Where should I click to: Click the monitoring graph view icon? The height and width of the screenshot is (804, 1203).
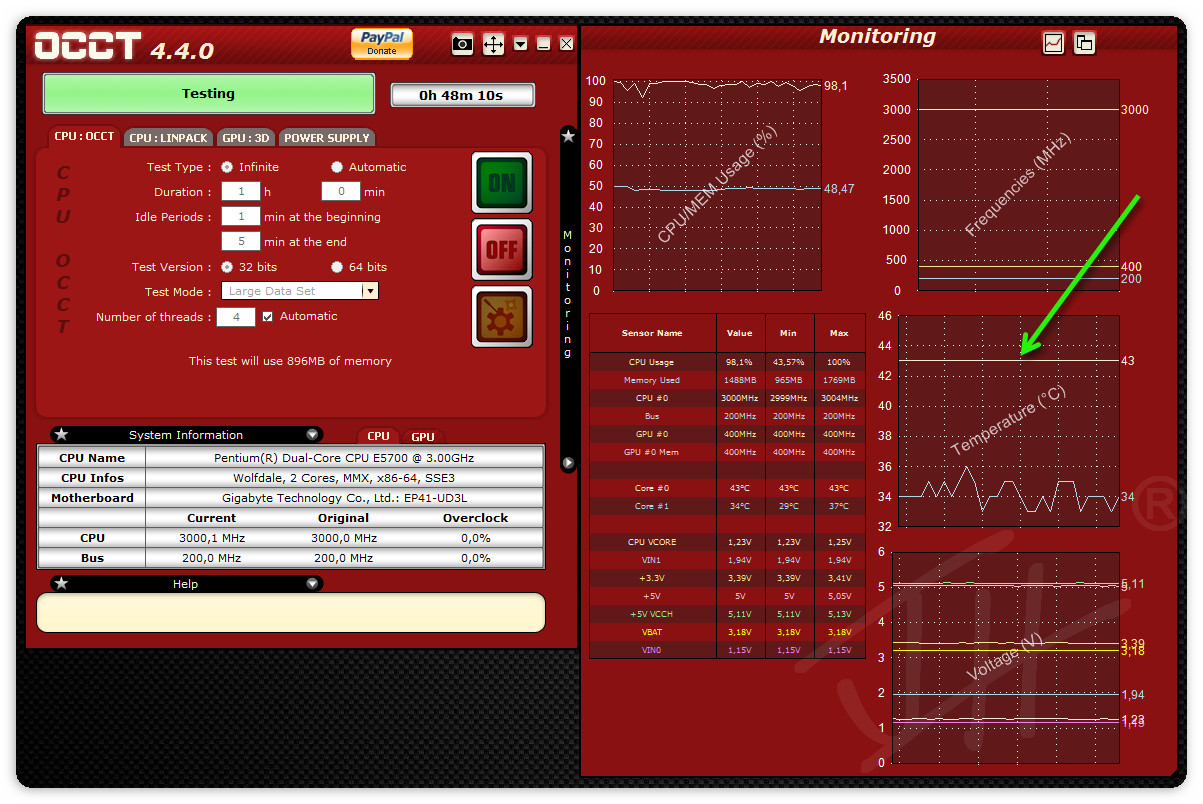point(1053,43)
